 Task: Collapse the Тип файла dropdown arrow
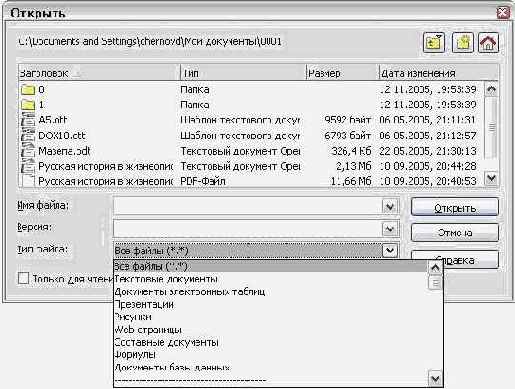(x=389, y=250)
